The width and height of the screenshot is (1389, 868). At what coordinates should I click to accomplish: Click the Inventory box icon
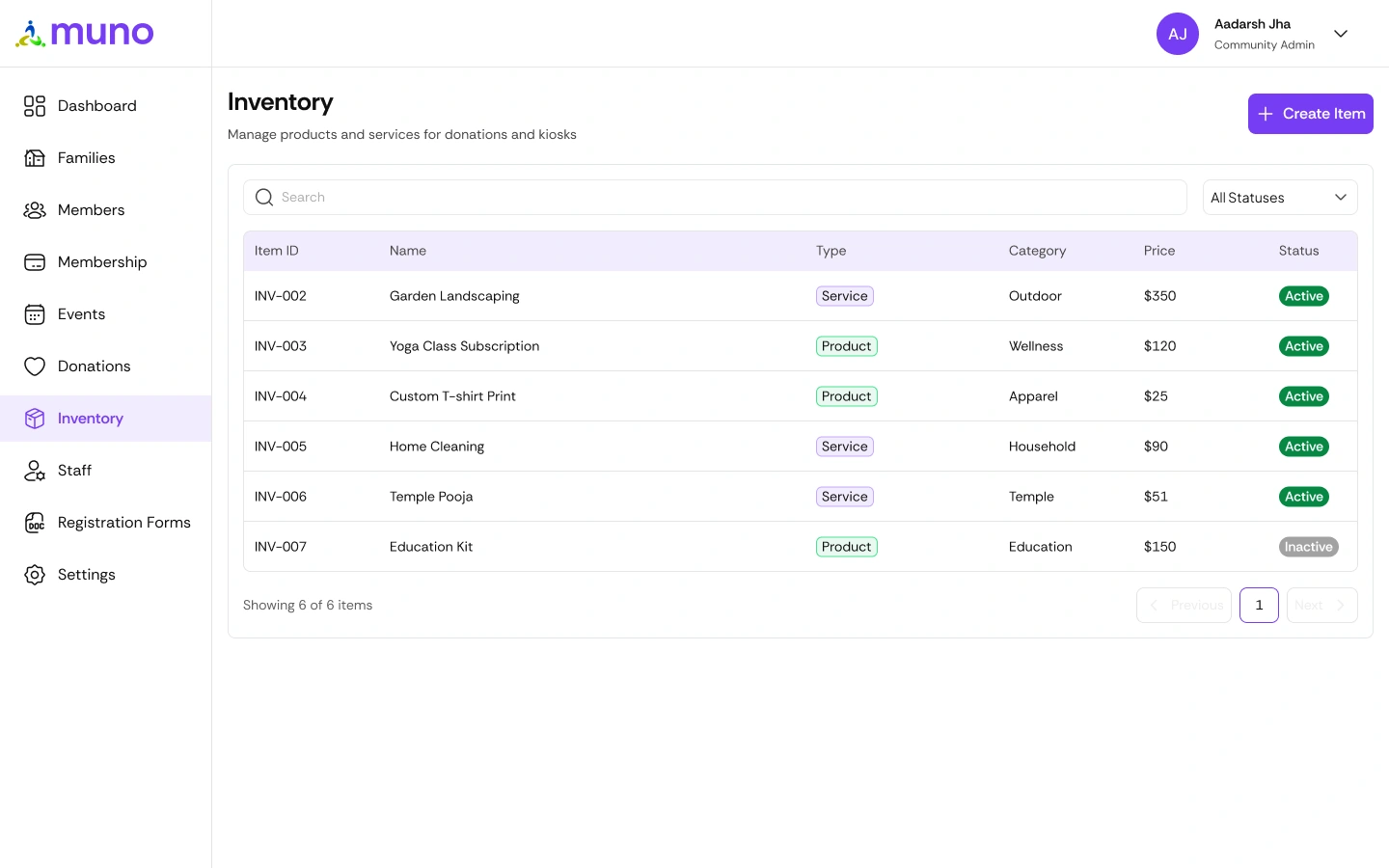(x=35, y=419)
